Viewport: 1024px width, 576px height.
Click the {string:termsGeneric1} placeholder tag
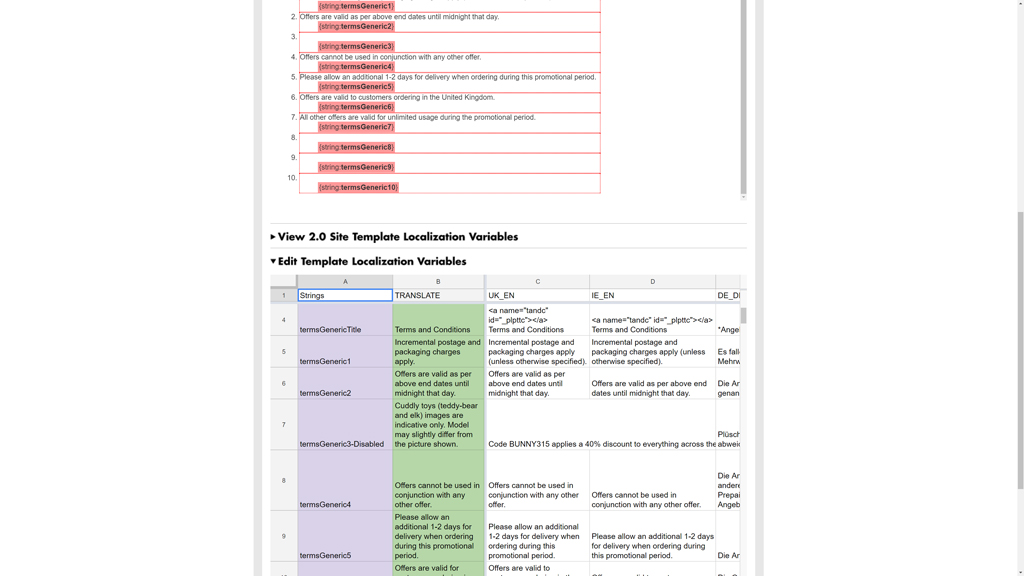(x=356, y=6)
